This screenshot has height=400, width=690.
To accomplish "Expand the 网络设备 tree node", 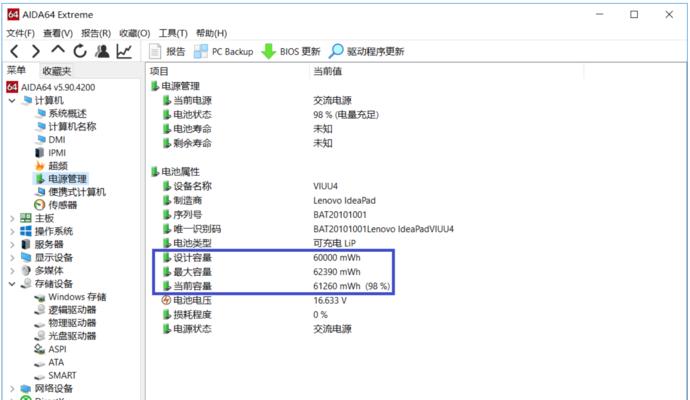I will point(12,389).
